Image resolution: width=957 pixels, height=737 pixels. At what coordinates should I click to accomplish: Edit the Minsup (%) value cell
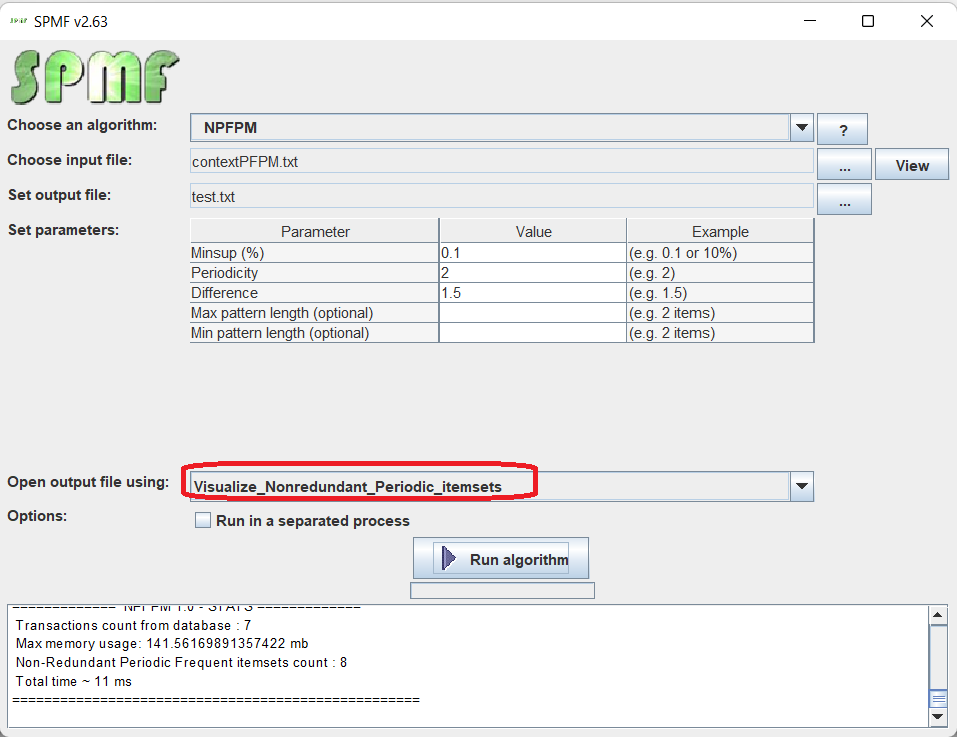(x=532, y=253)
